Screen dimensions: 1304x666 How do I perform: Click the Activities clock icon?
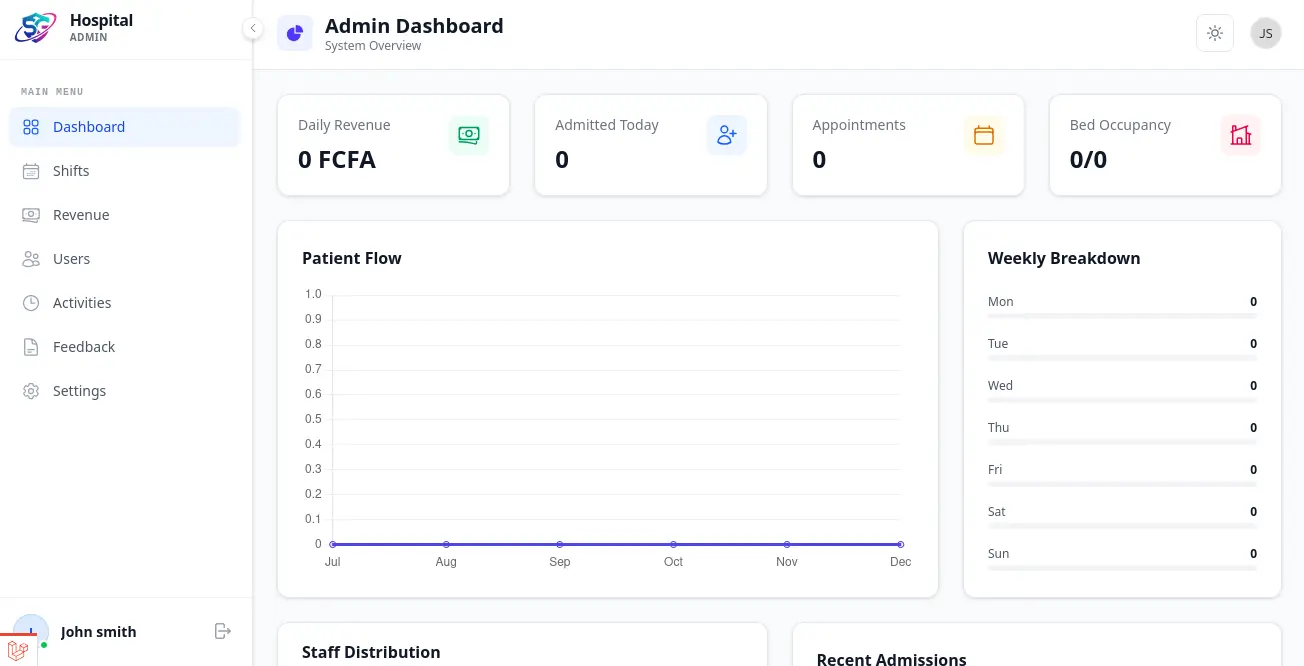point(31,303)
